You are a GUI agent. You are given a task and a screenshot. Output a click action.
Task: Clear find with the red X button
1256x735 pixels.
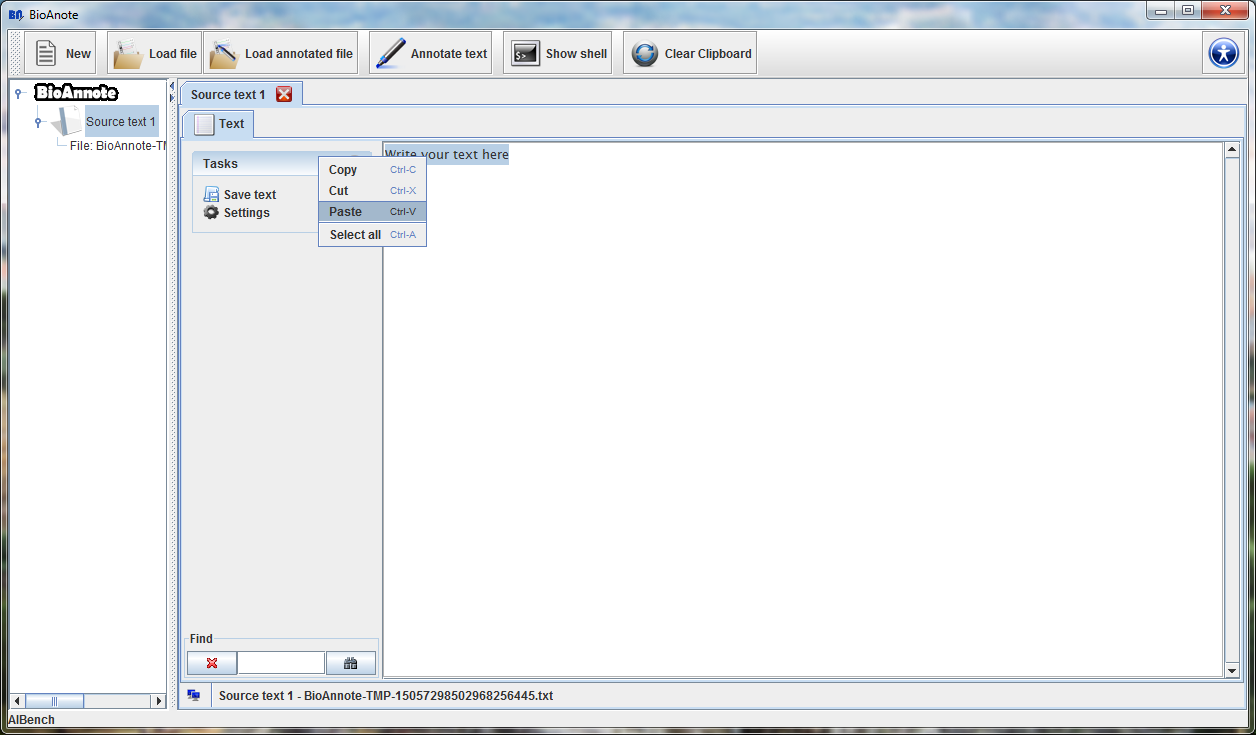pyautogui.click(x=212, y=663)
